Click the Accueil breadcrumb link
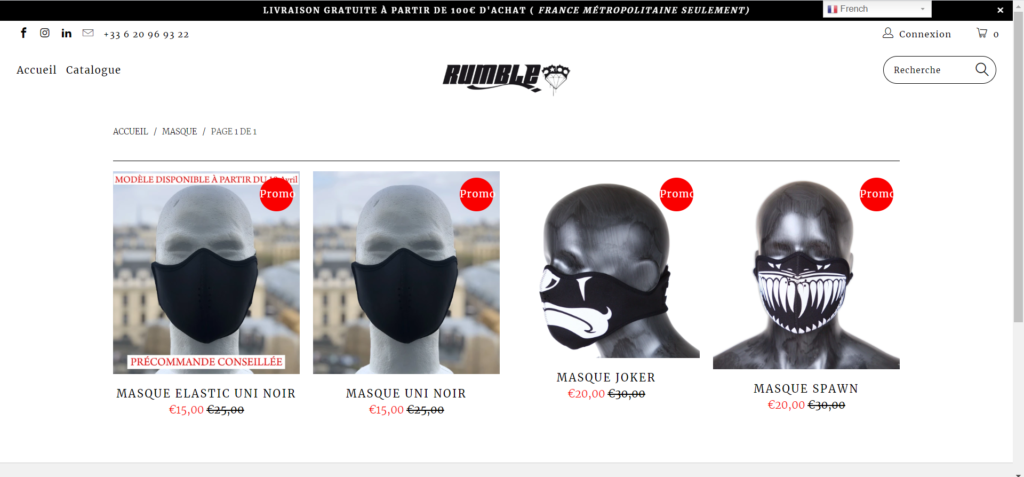 (x=130, y=131)
